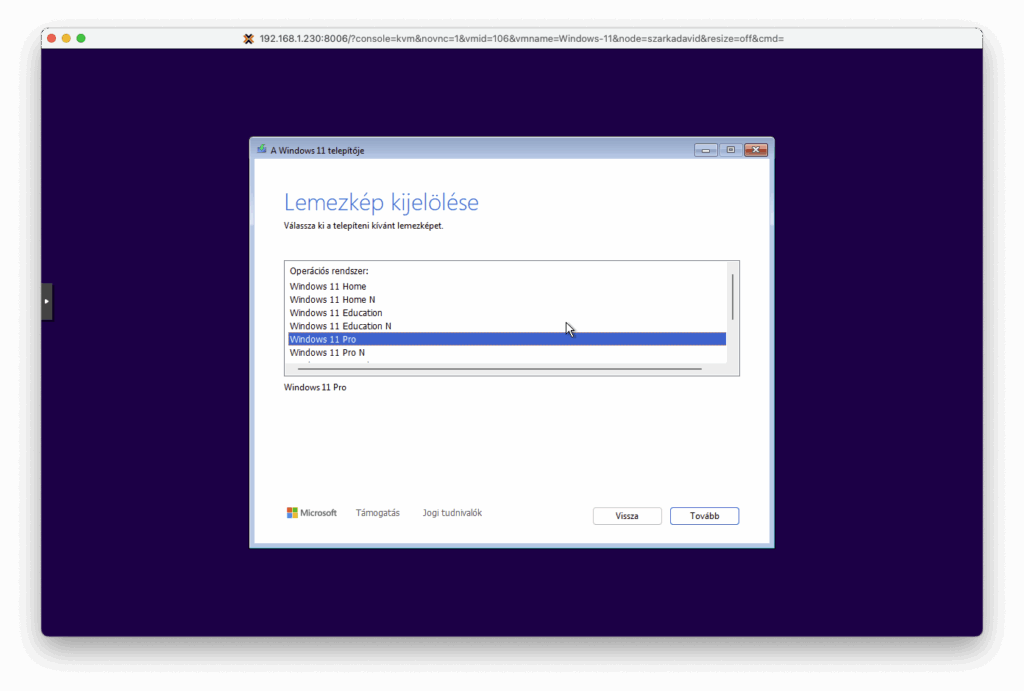Maximize the Windows 11 setup dialog
This screenshot has height=691, width=1024.
[731, 150]
